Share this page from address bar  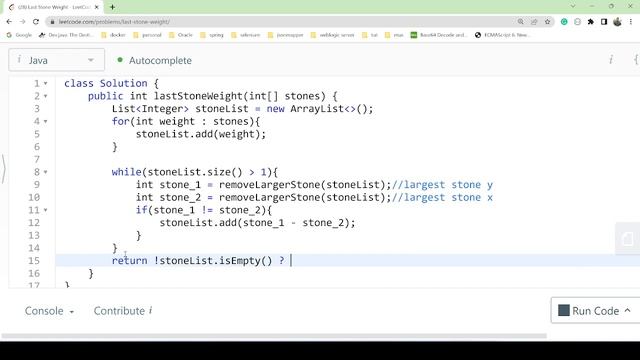534,22
